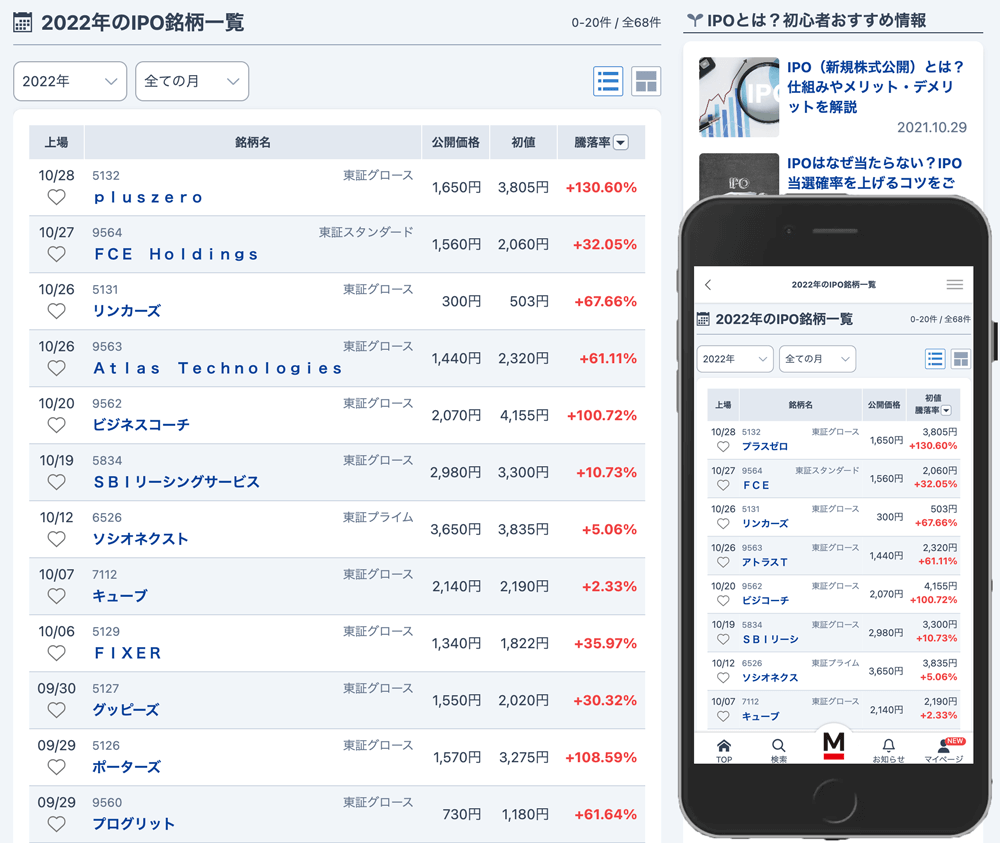Toggle heart for ビジネスコーチ row
This screenshot has width=1000, height=843.
[x=57, y=425]
